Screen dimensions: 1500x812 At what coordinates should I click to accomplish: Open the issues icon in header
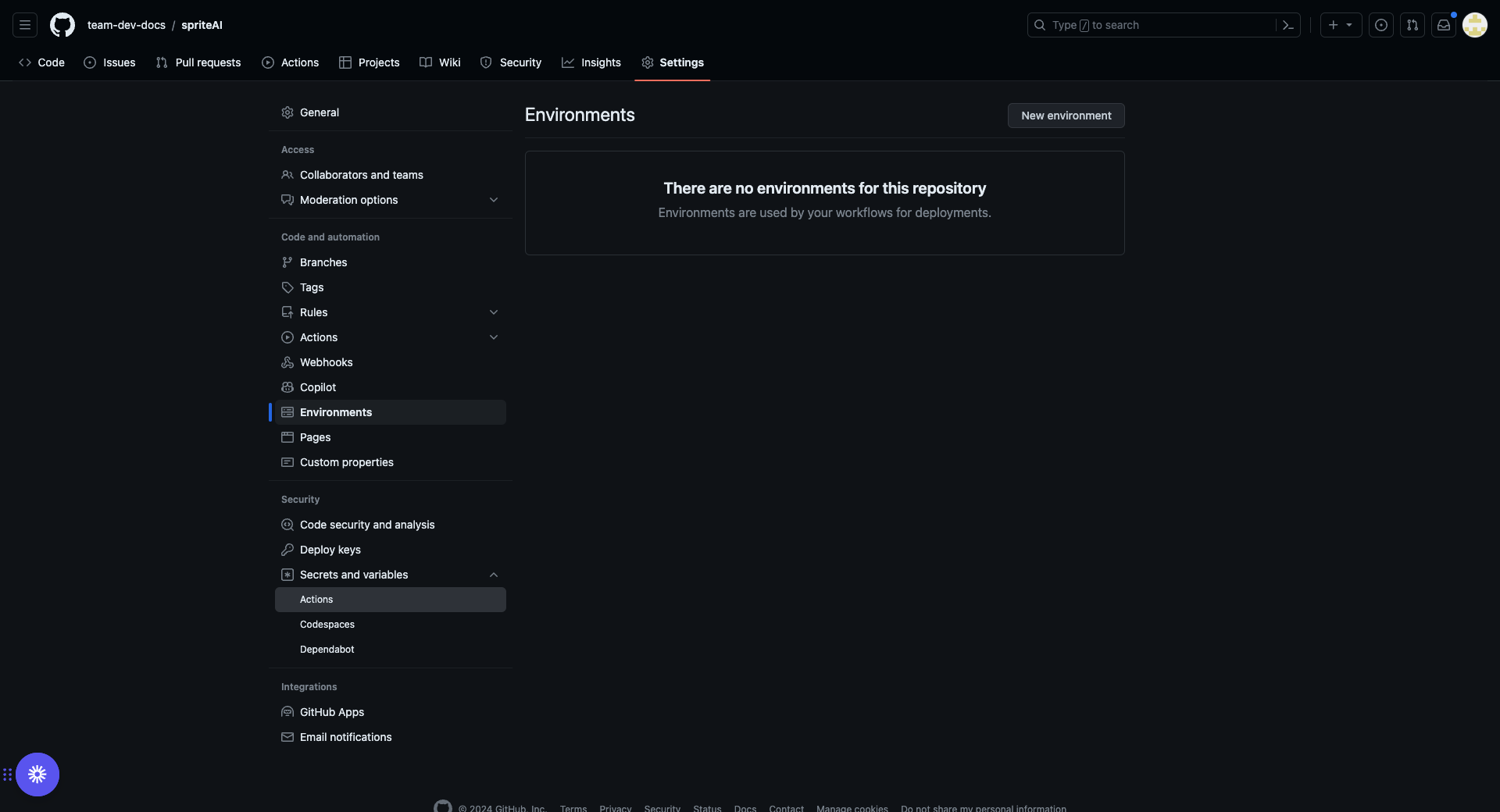[x=1380, y=25]
